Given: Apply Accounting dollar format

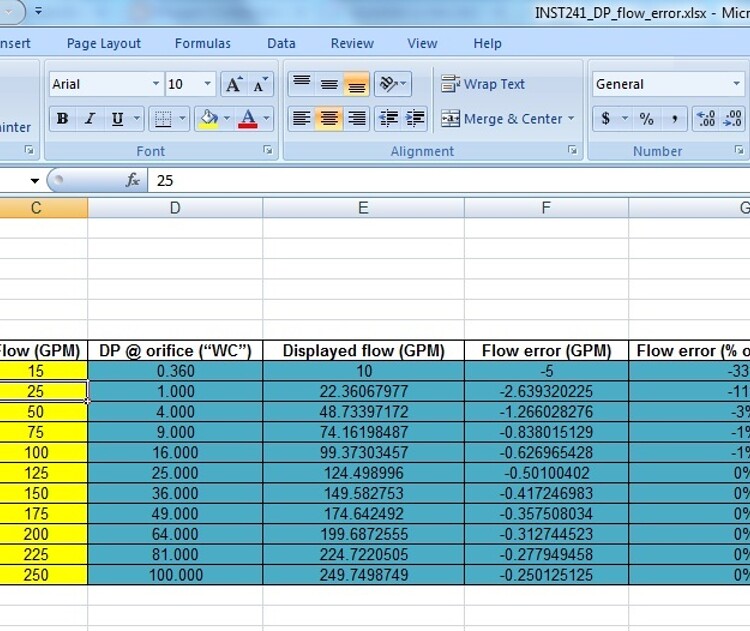Looking at the screenshot, I should tap(606, 119).
